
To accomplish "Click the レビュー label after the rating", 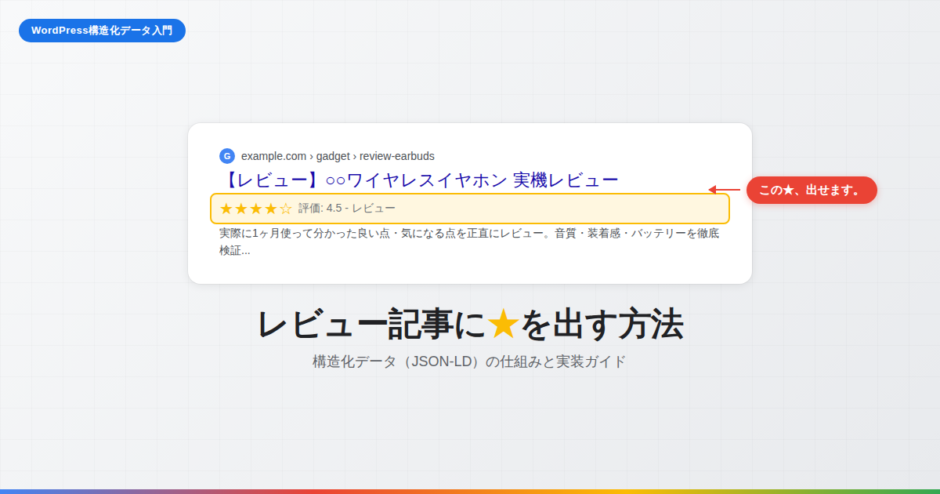I will 374,209.
